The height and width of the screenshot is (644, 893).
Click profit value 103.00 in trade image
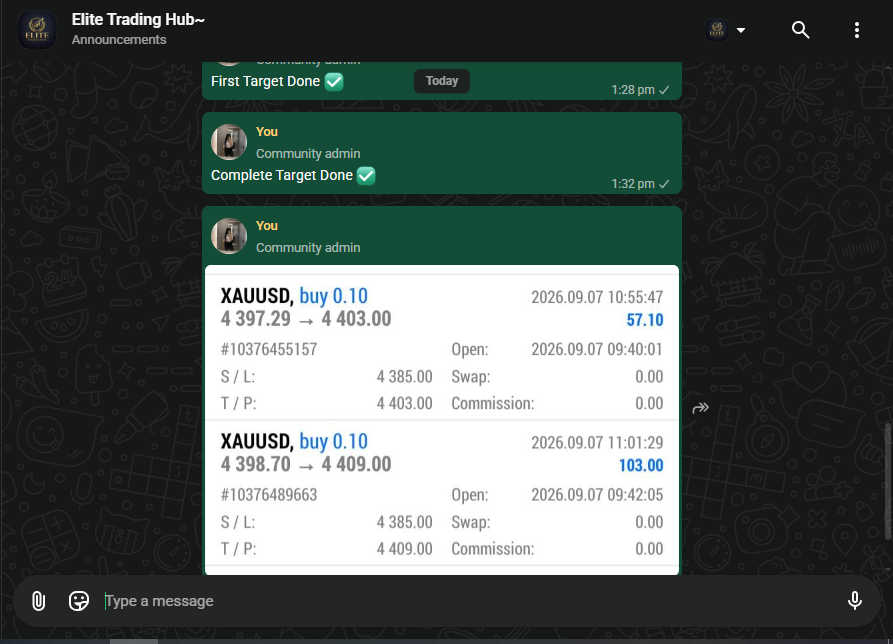[x=641, y=466]
